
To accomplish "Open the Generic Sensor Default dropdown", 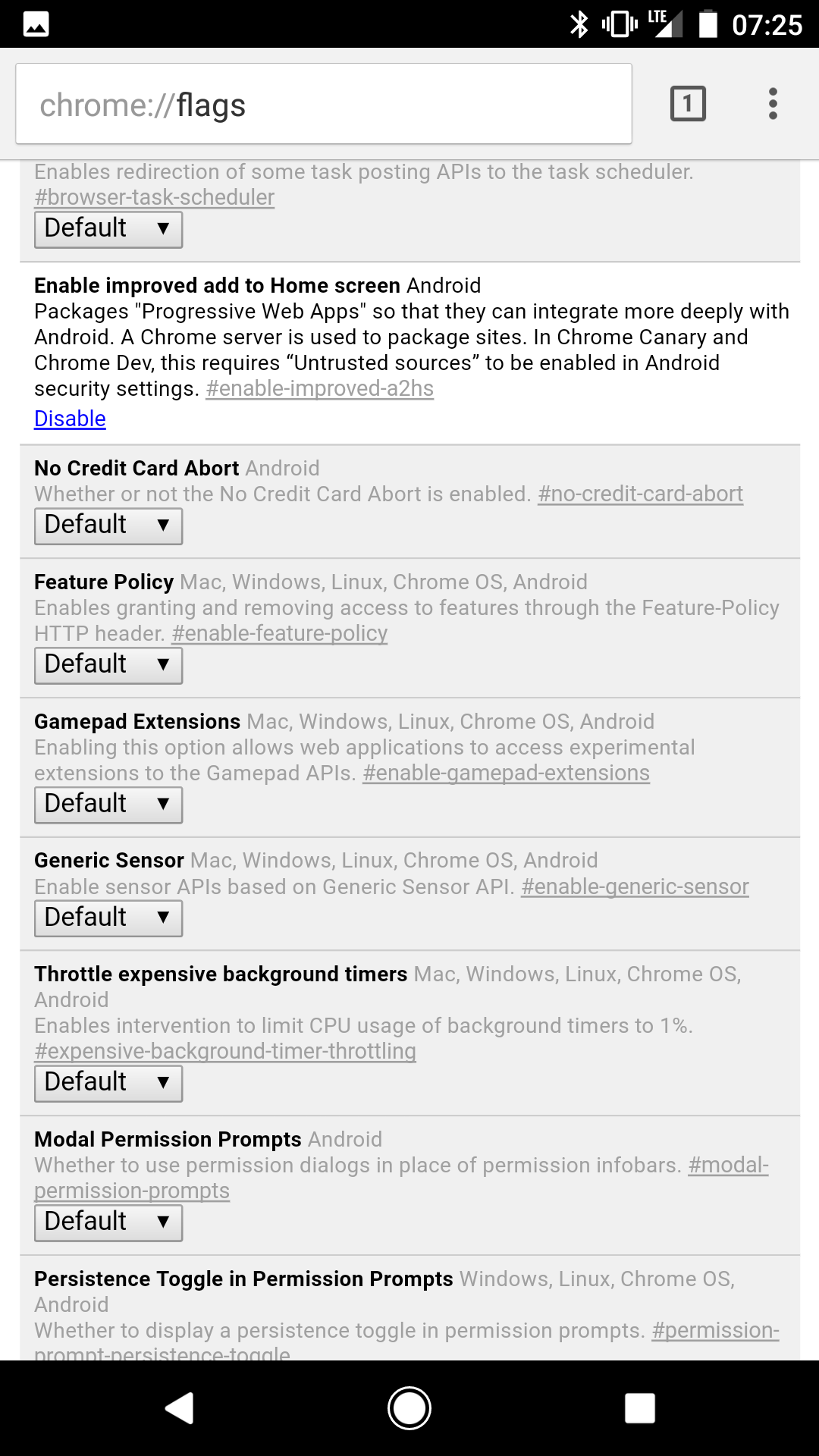I will click(x=108, y=918).
